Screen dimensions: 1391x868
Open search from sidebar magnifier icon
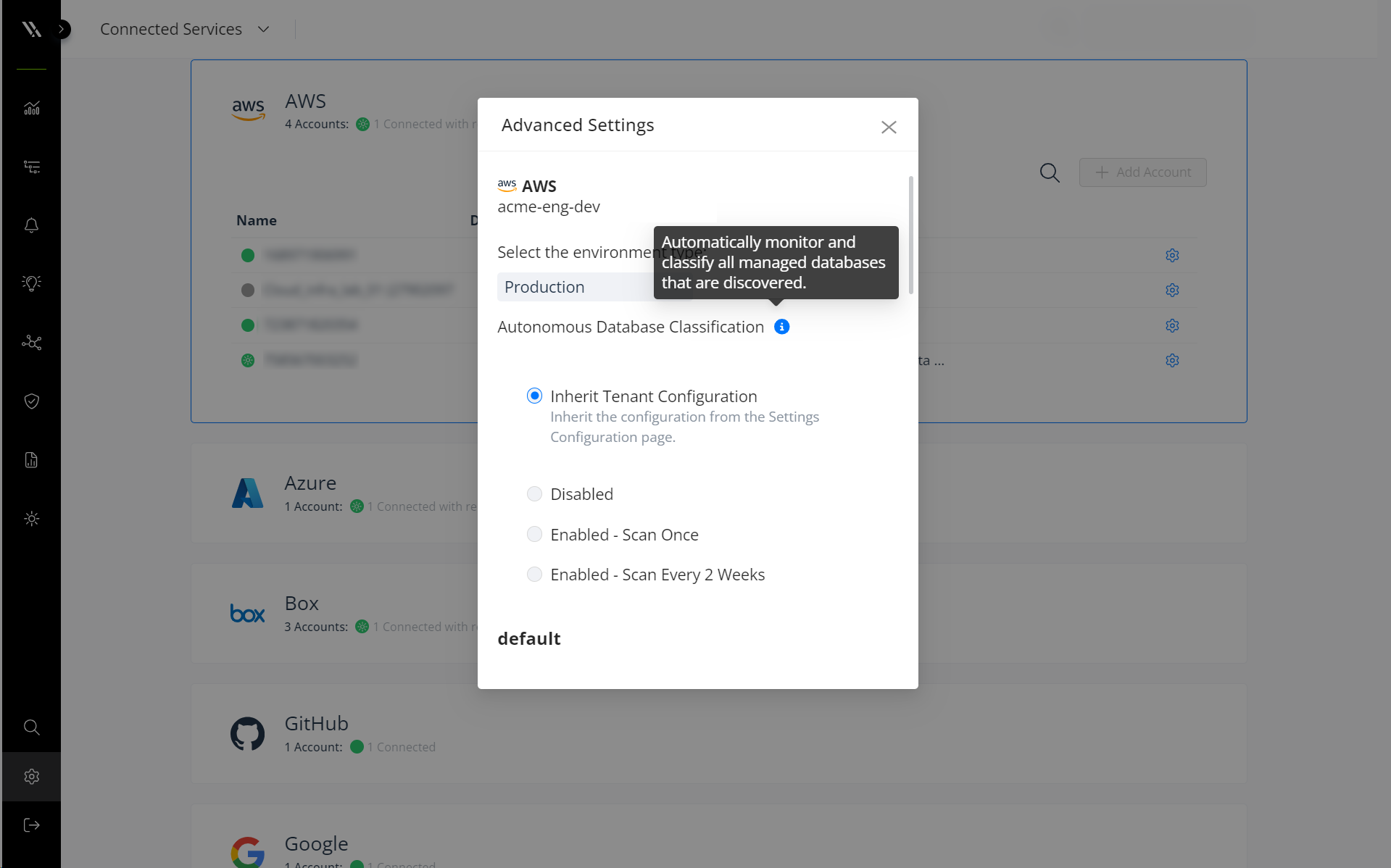tap(31, 727)
